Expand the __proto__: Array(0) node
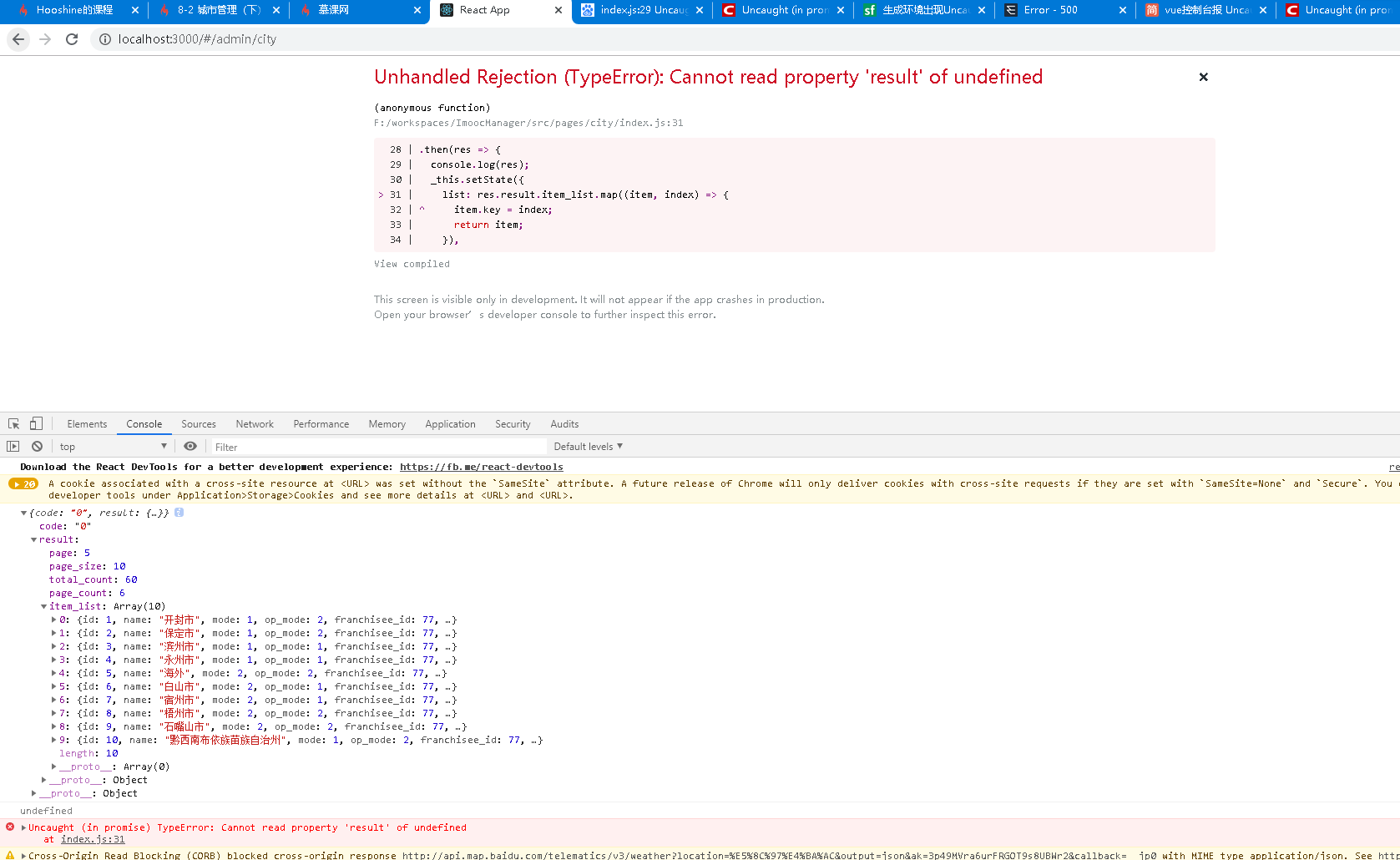The image size is (1400, 860). click(x=54, y=767)
